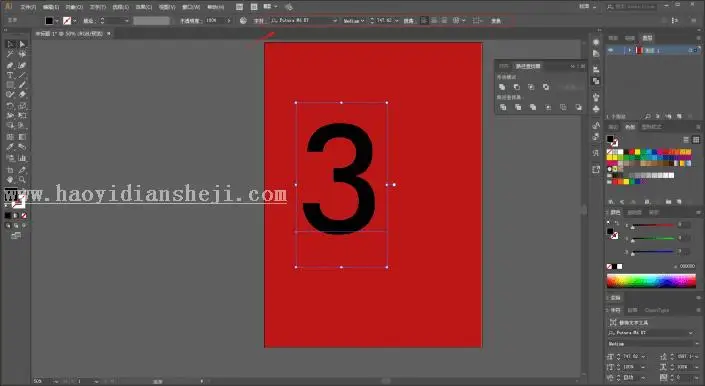Open 变换 link in control bar
The width and height of the screenshot is (705, 386).
tap(495, 21)
